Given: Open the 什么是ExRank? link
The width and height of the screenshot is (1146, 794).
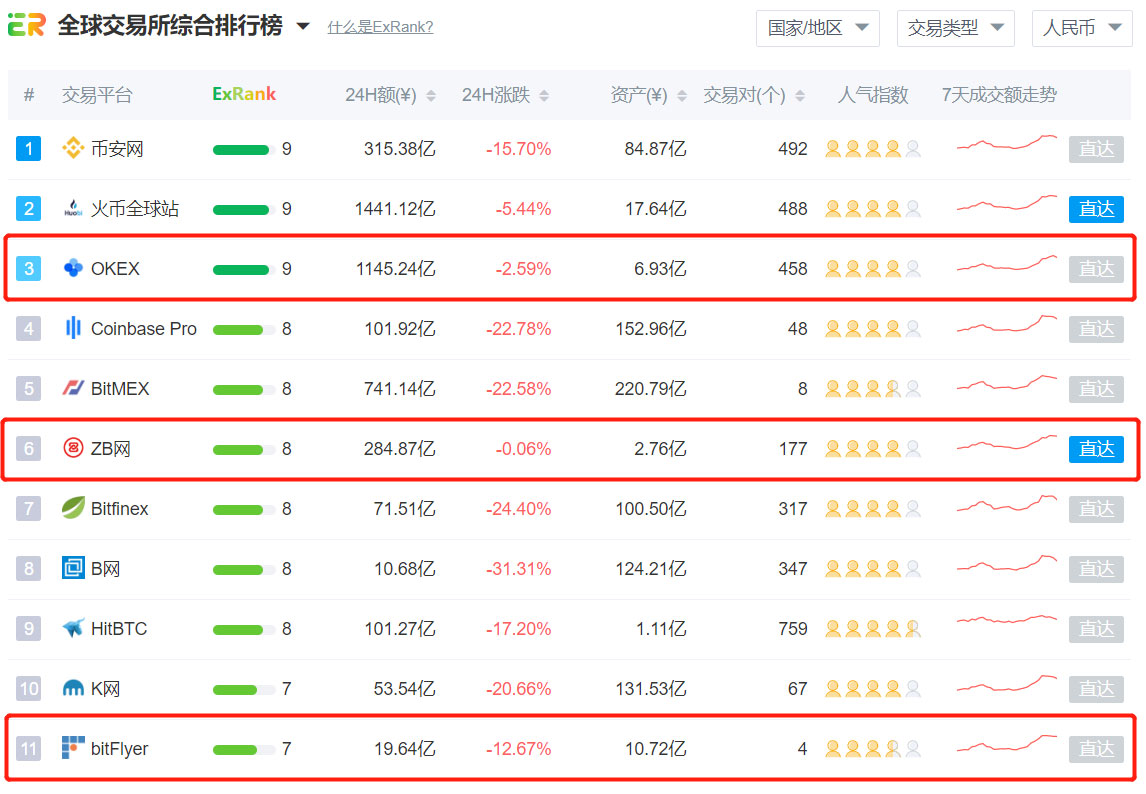Looking at the screenshot, I should pyautogui.click(x=380, y=27).
